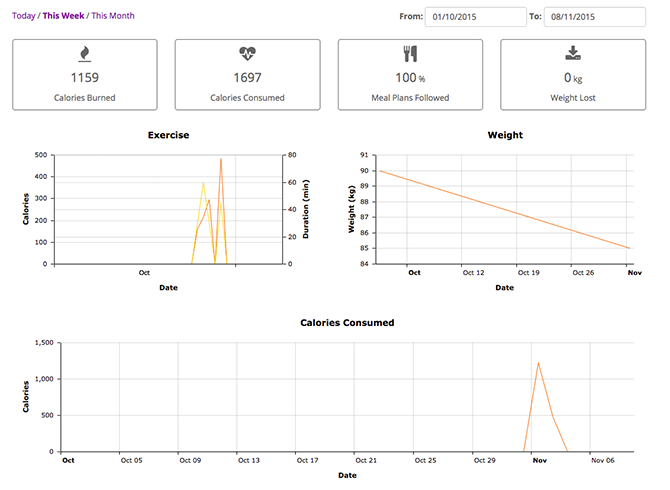Click the weight scale download icon
Viewport: 670px width, 490px height.
573,53
